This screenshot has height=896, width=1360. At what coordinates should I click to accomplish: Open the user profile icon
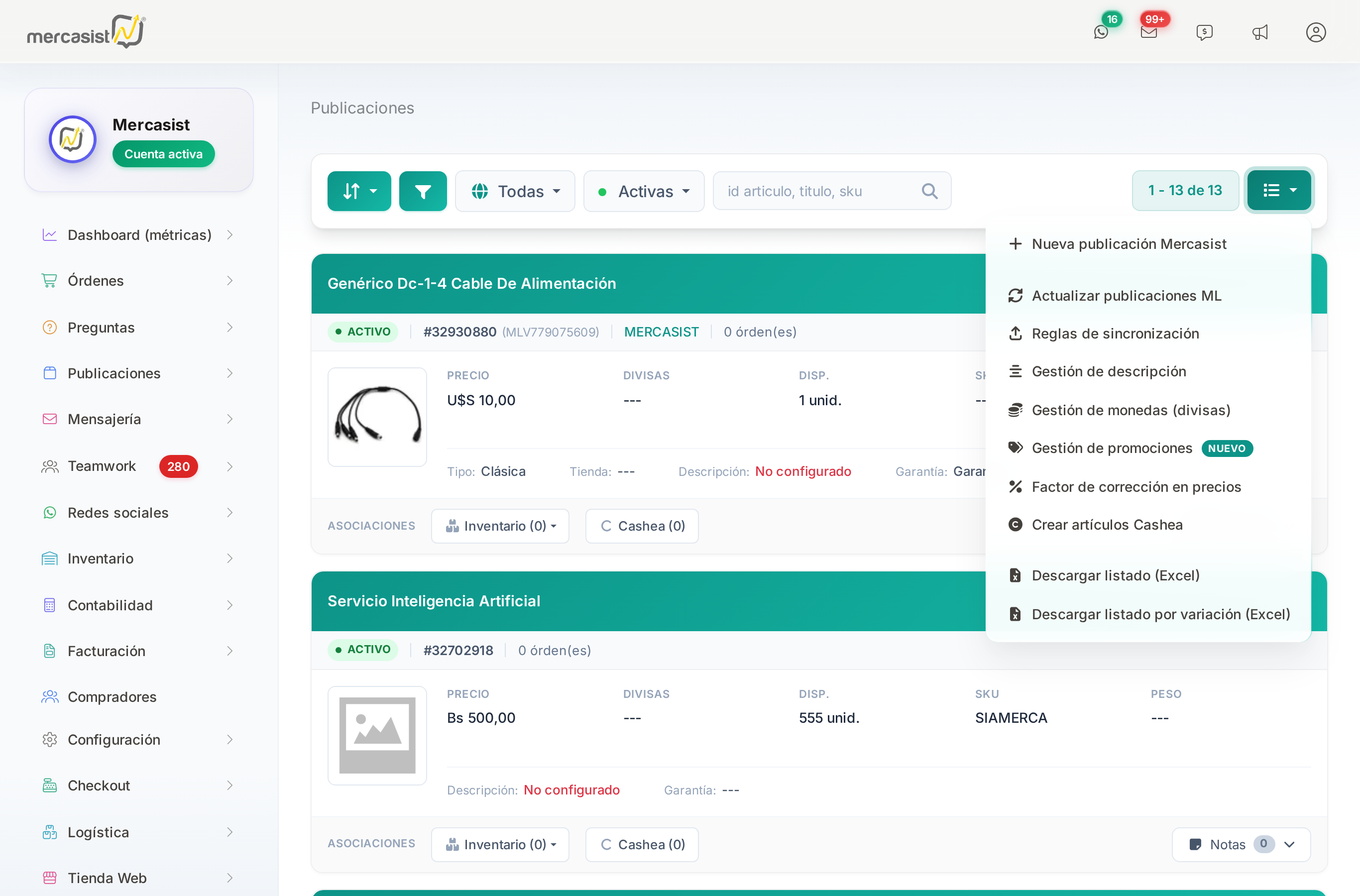coord(1315,32)
